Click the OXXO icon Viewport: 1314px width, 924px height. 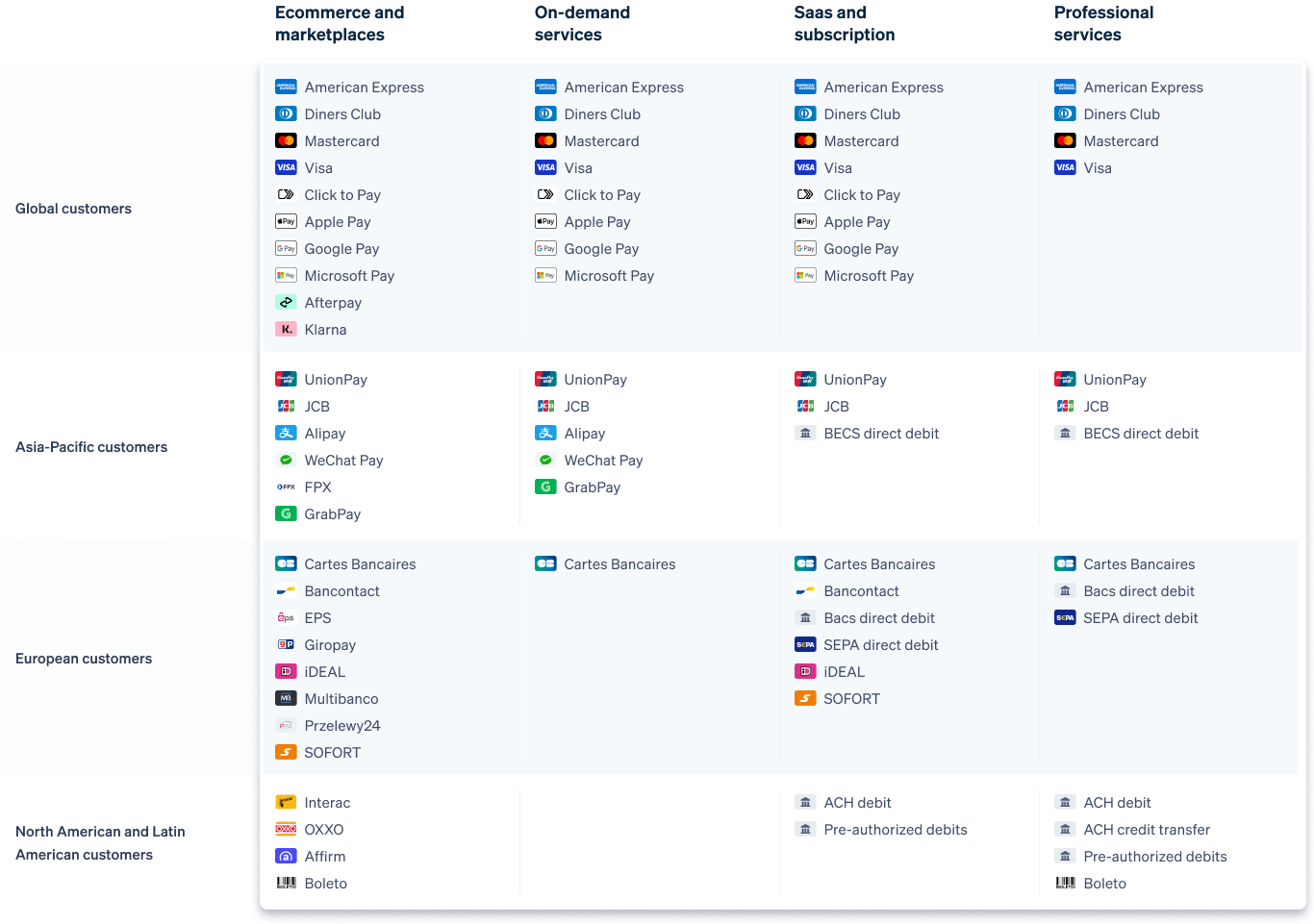pos(286,829)
